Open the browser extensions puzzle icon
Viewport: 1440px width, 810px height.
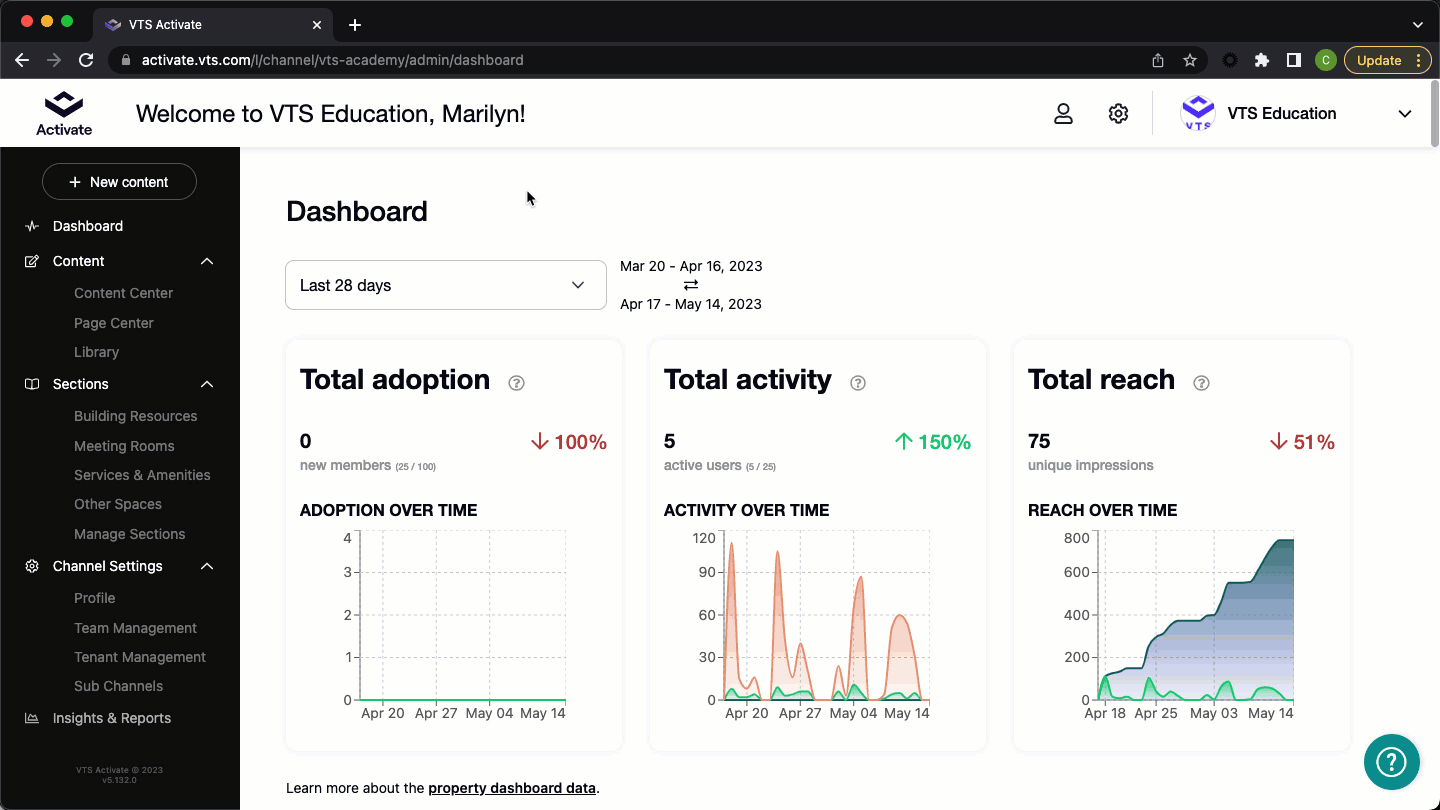point(1262,60)
